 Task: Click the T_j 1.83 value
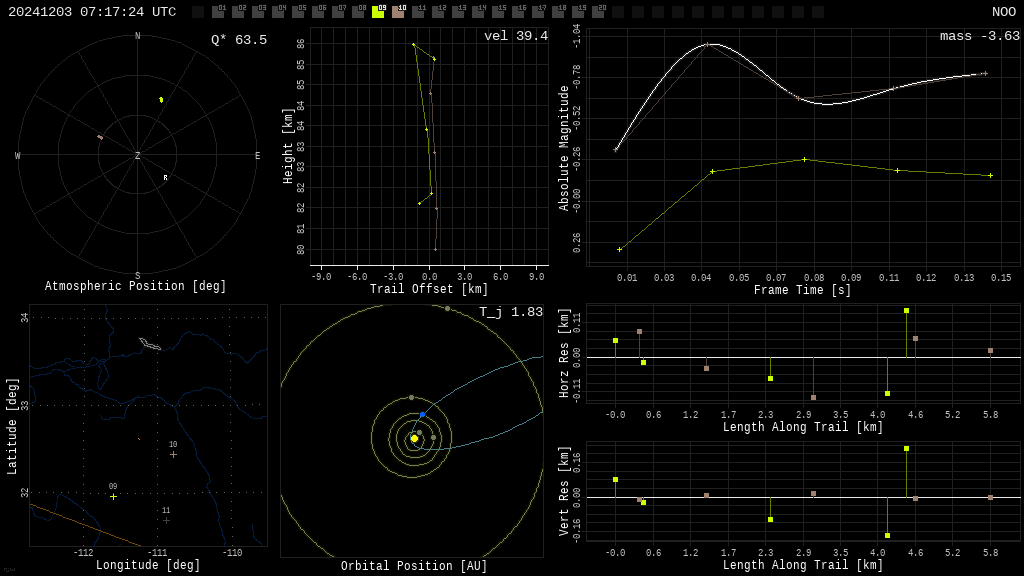pyautogui.click(x=511, y=312)
